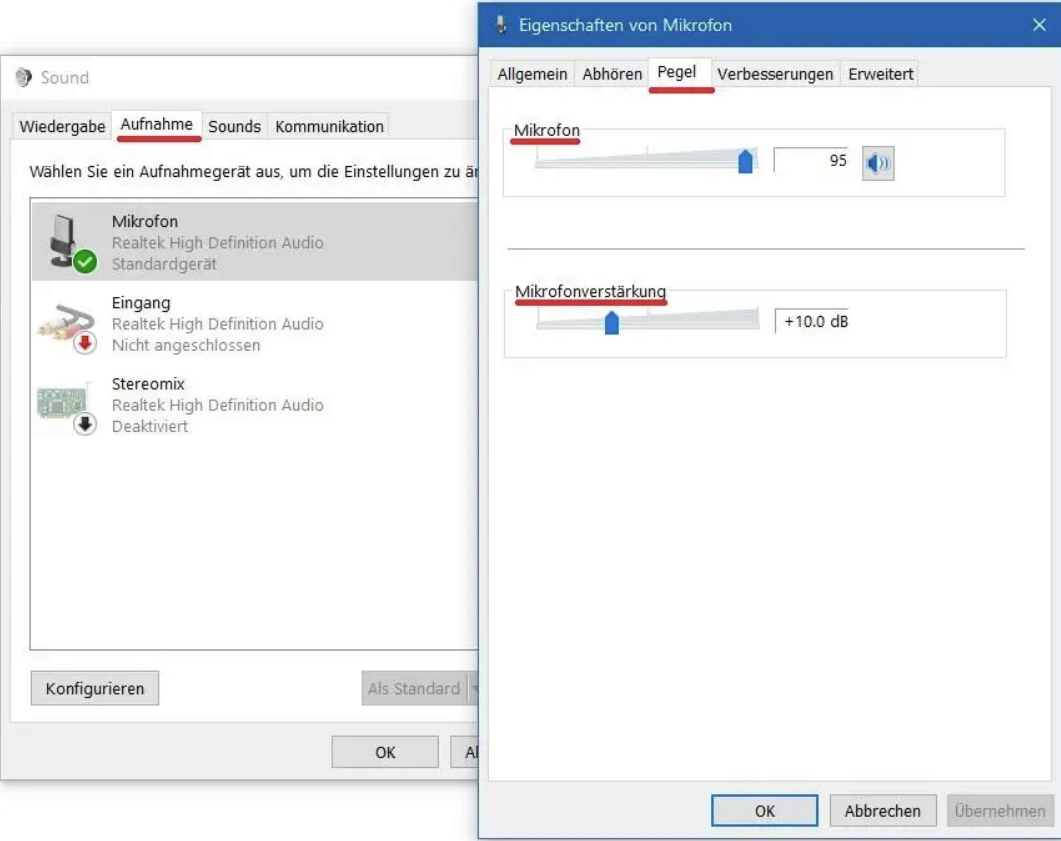Open the Sounds tab in Sound window
The width and height of the screenshot is (1061, 841).
pos(234,127)
